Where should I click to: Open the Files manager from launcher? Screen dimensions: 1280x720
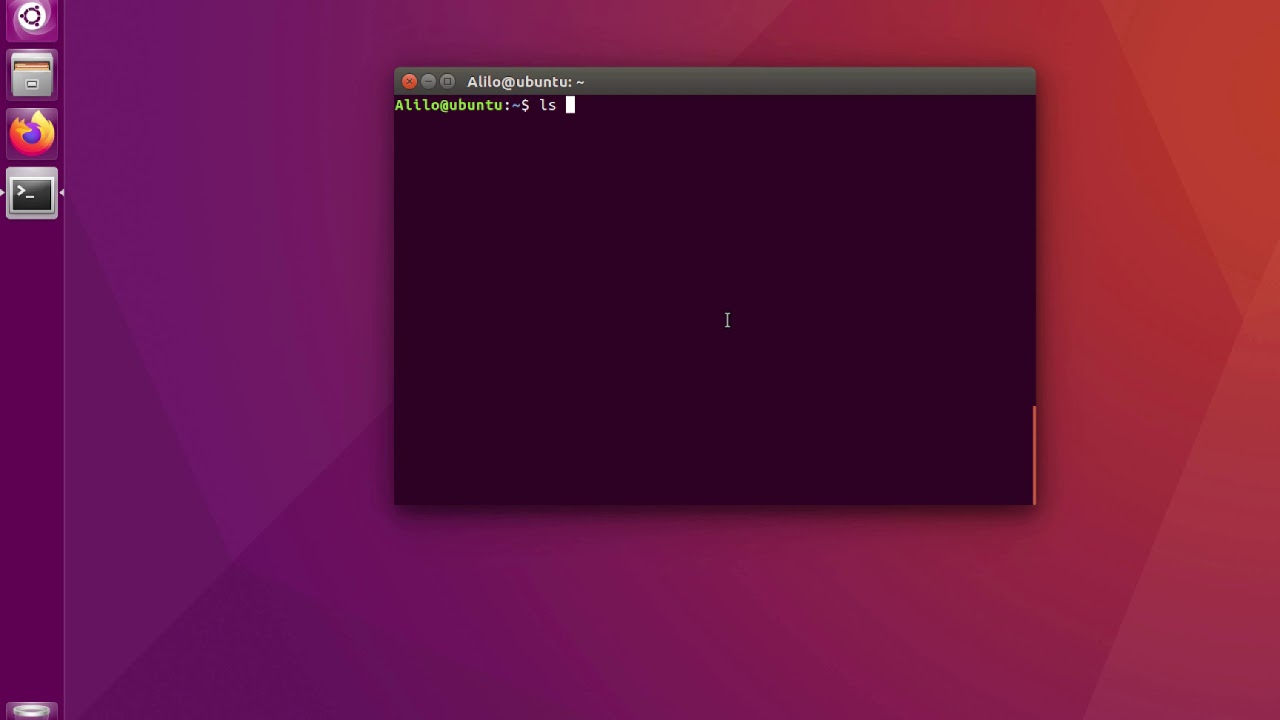click(x=32, y=75)
